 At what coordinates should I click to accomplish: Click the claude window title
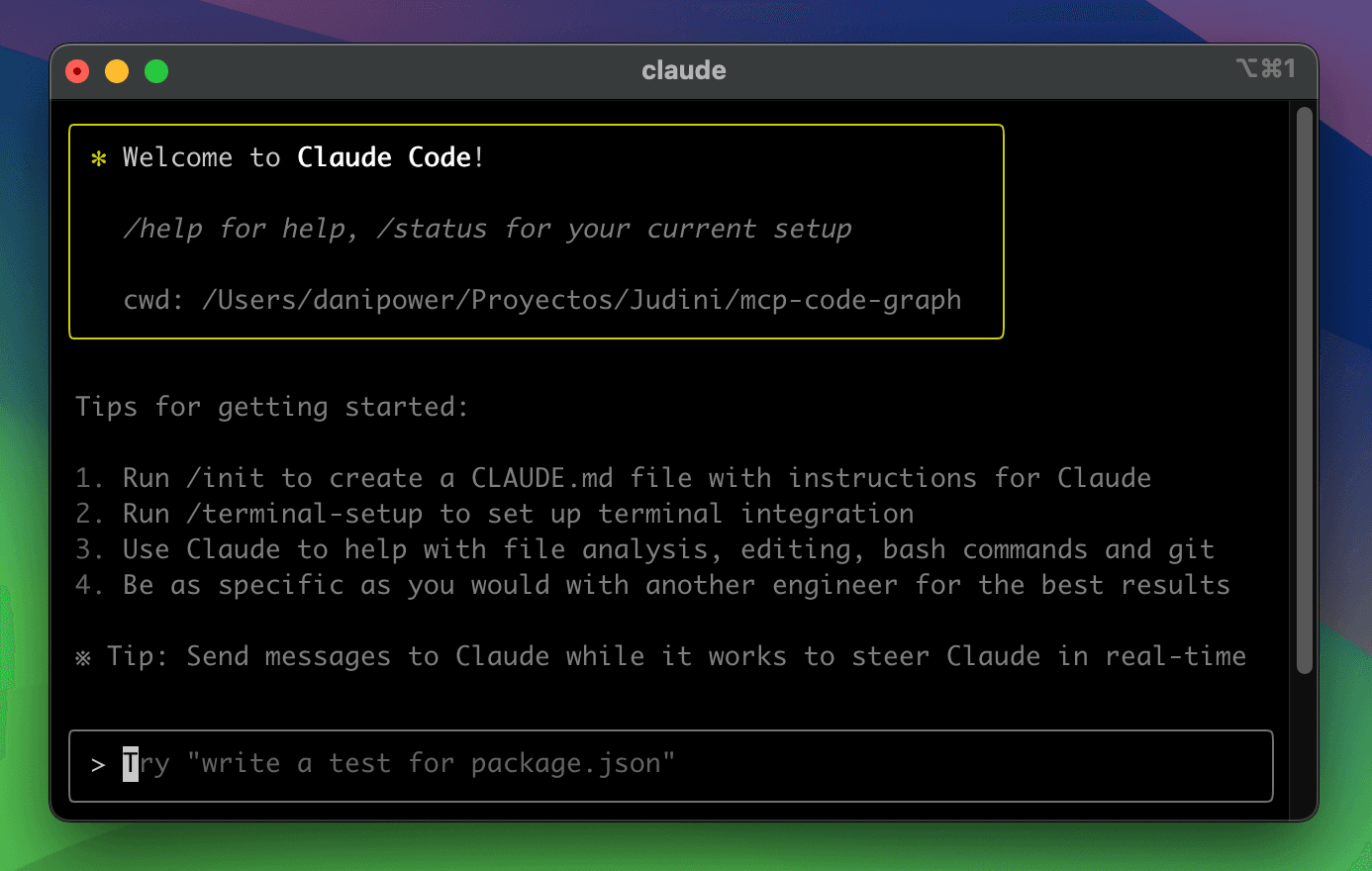(684, 69)
